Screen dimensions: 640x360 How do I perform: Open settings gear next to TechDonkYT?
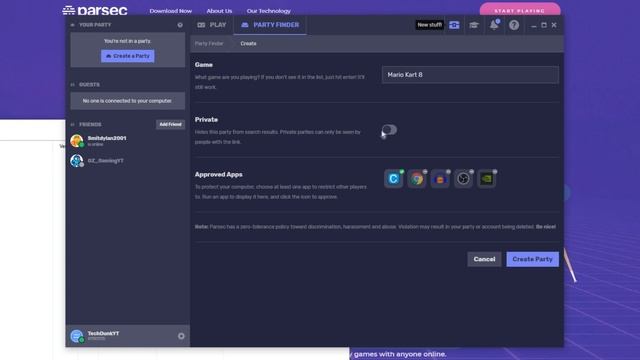click(x=181, y=336)
